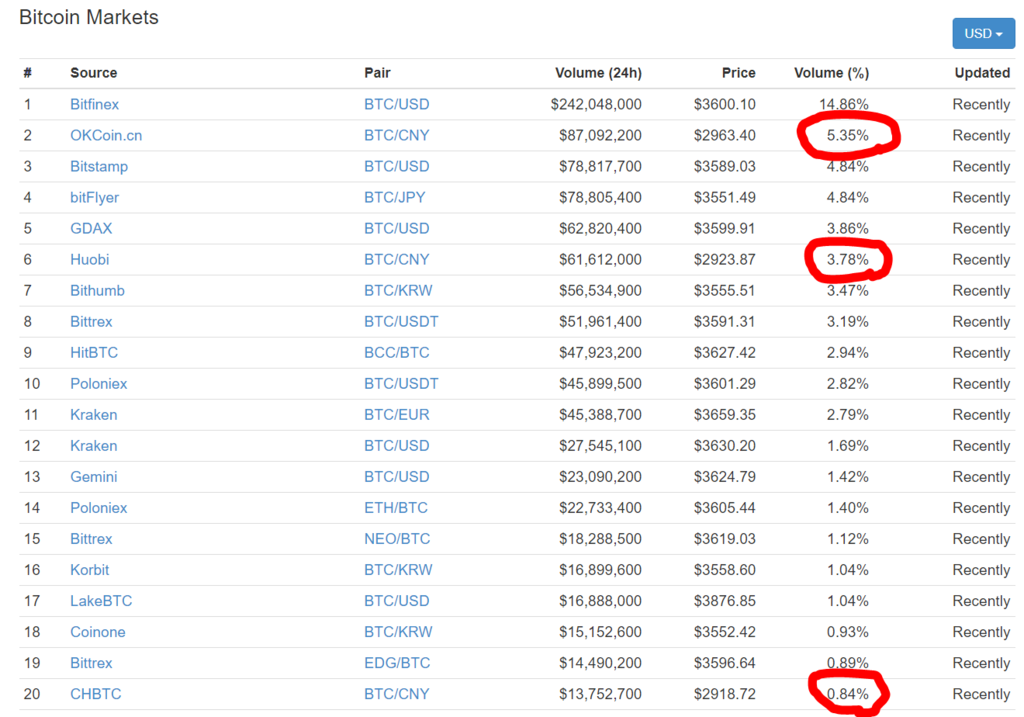The width and height of the screenshot is (1024, 717).
Task: Sort by the Pair column header
Action: click(377, 73)
